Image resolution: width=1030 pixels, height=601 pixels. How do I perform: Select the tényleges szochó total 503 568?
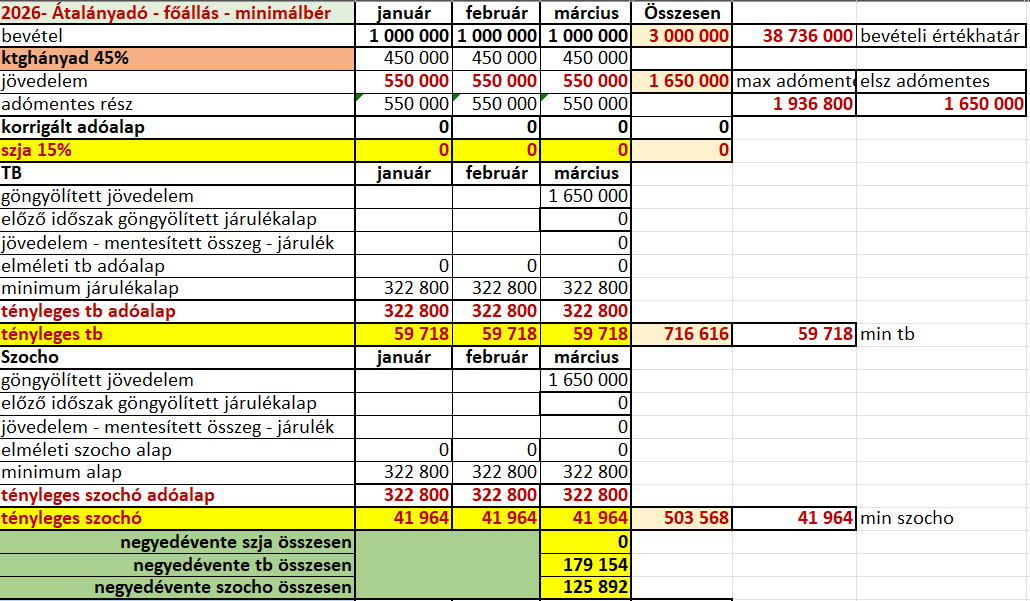click(x=685, y=518)
